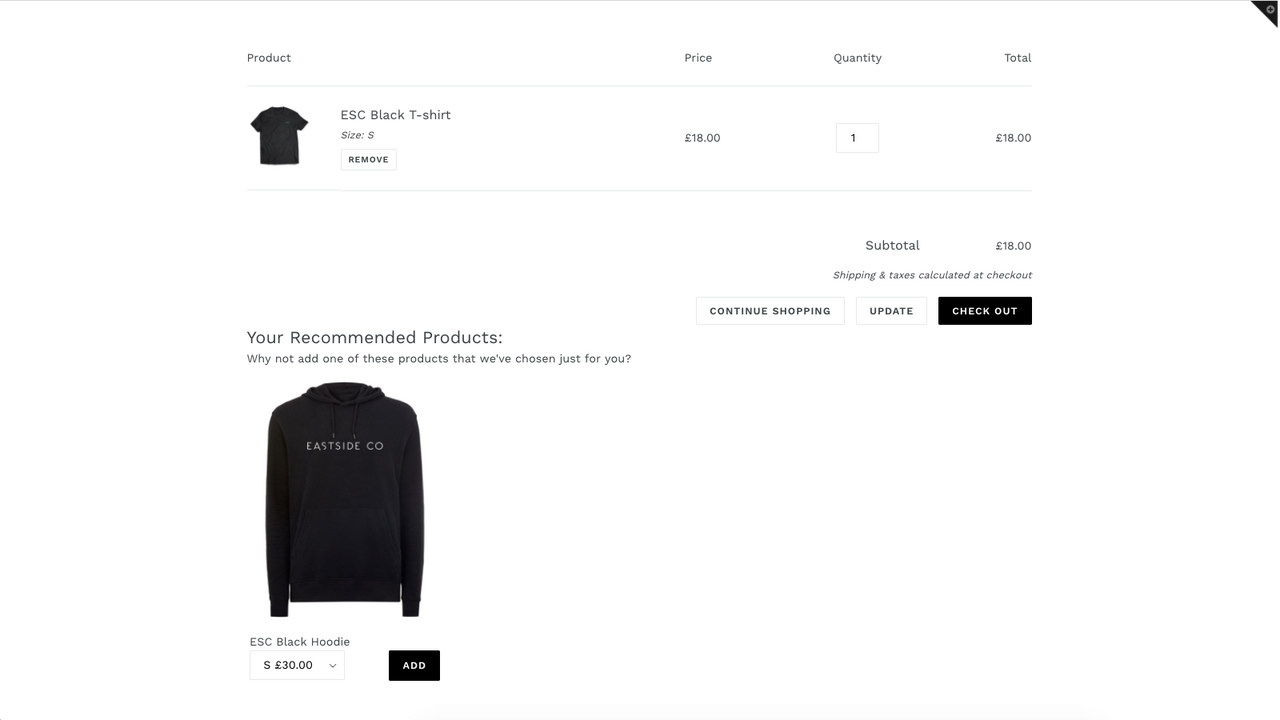This screenshot has width=1280, height=720.
Task: Open the theme settings gear icon
Action: coord(1270,10)
